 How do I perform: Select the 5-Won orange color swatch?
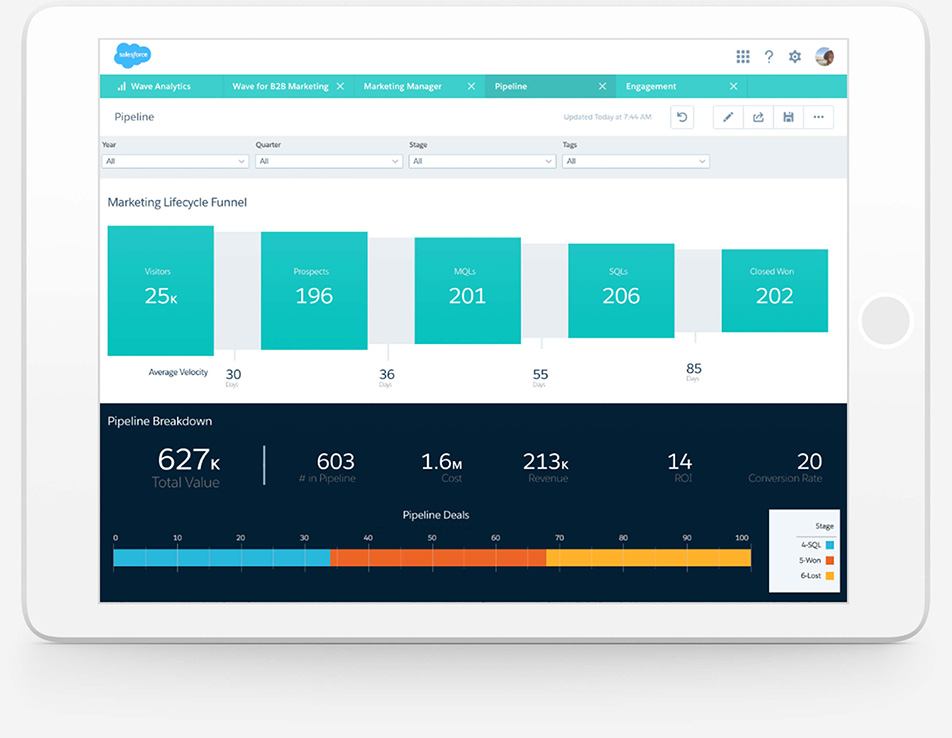830,560
